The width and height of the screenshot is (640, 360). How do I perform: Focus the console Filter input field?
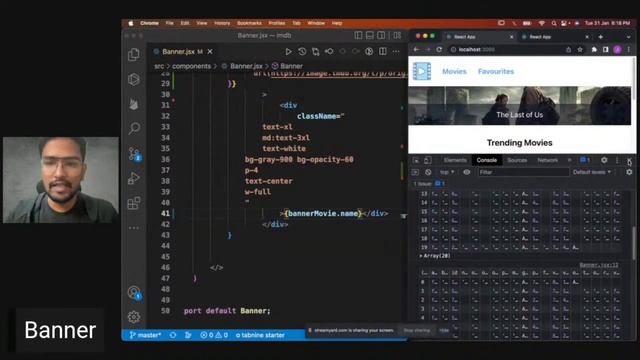click(524, 172)
